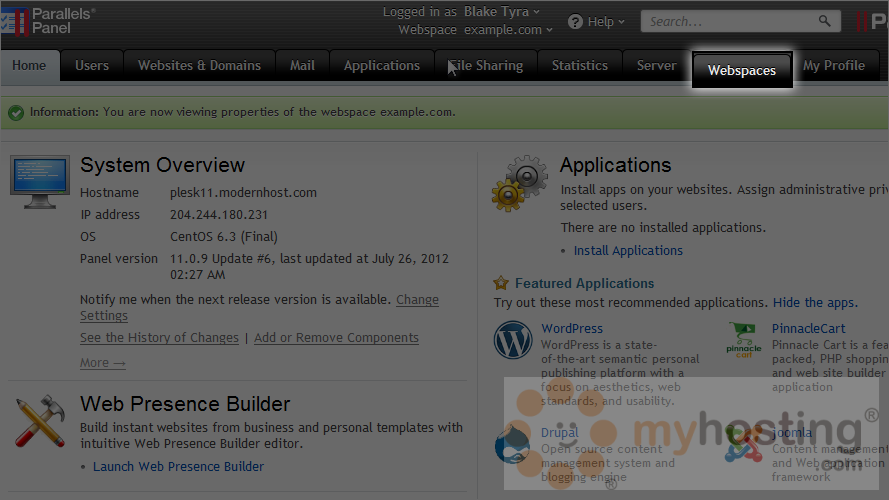Click the green information checkmark icon
The height and width of the screenshot is (500, 889).
pyautogui.click(x=16, y=113)
